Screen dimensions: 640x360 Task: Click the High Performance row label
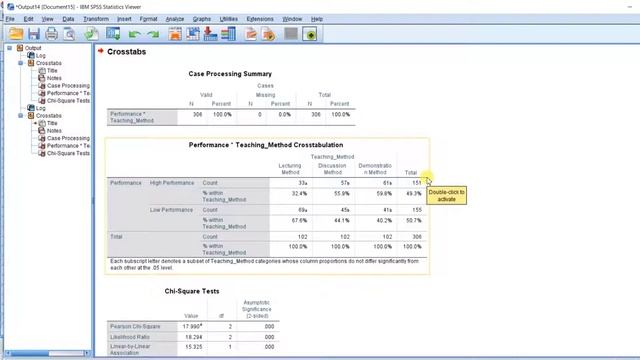(172, 183)
